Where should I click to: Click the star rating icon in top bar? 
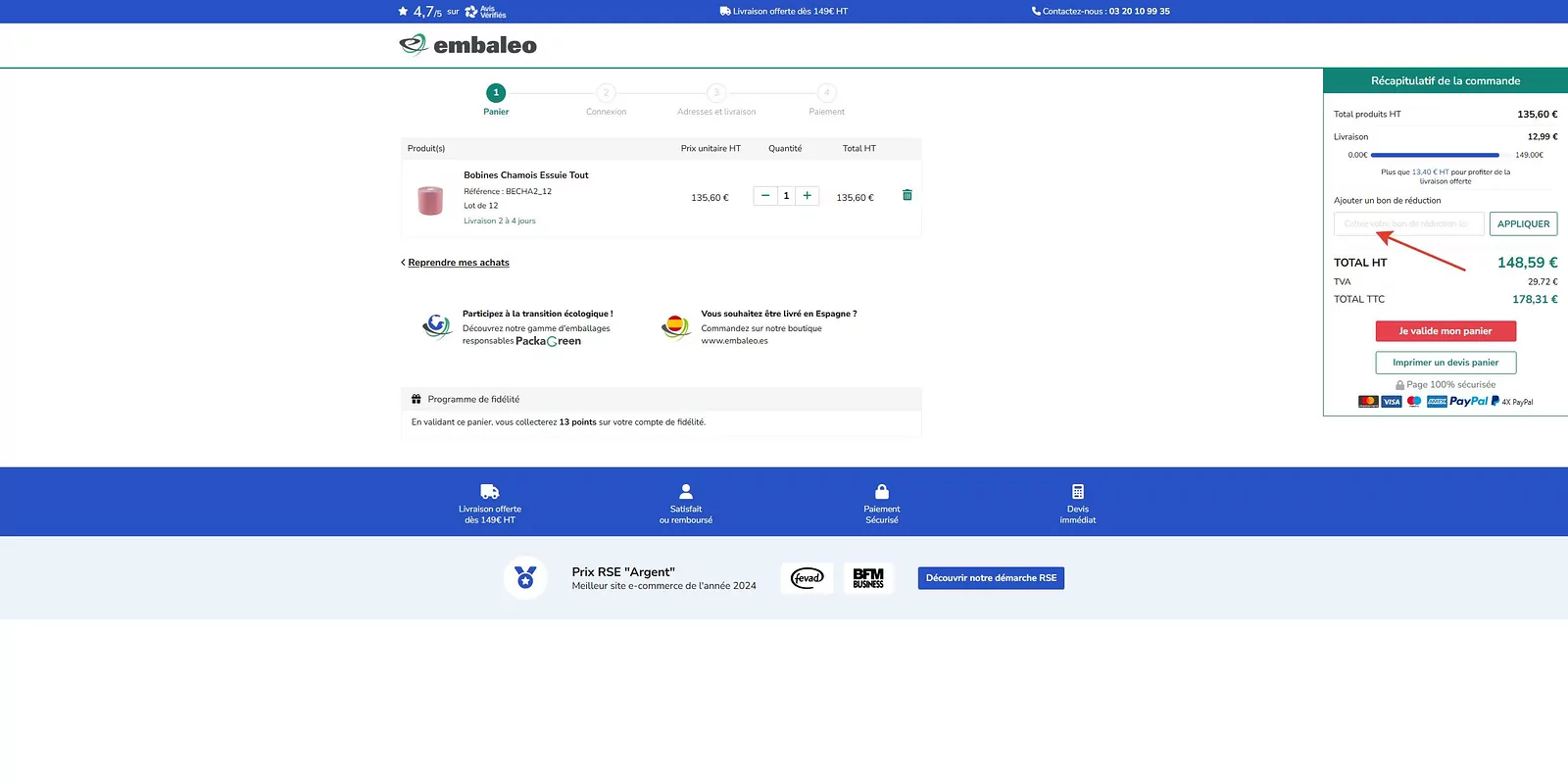tap(403, 12)
